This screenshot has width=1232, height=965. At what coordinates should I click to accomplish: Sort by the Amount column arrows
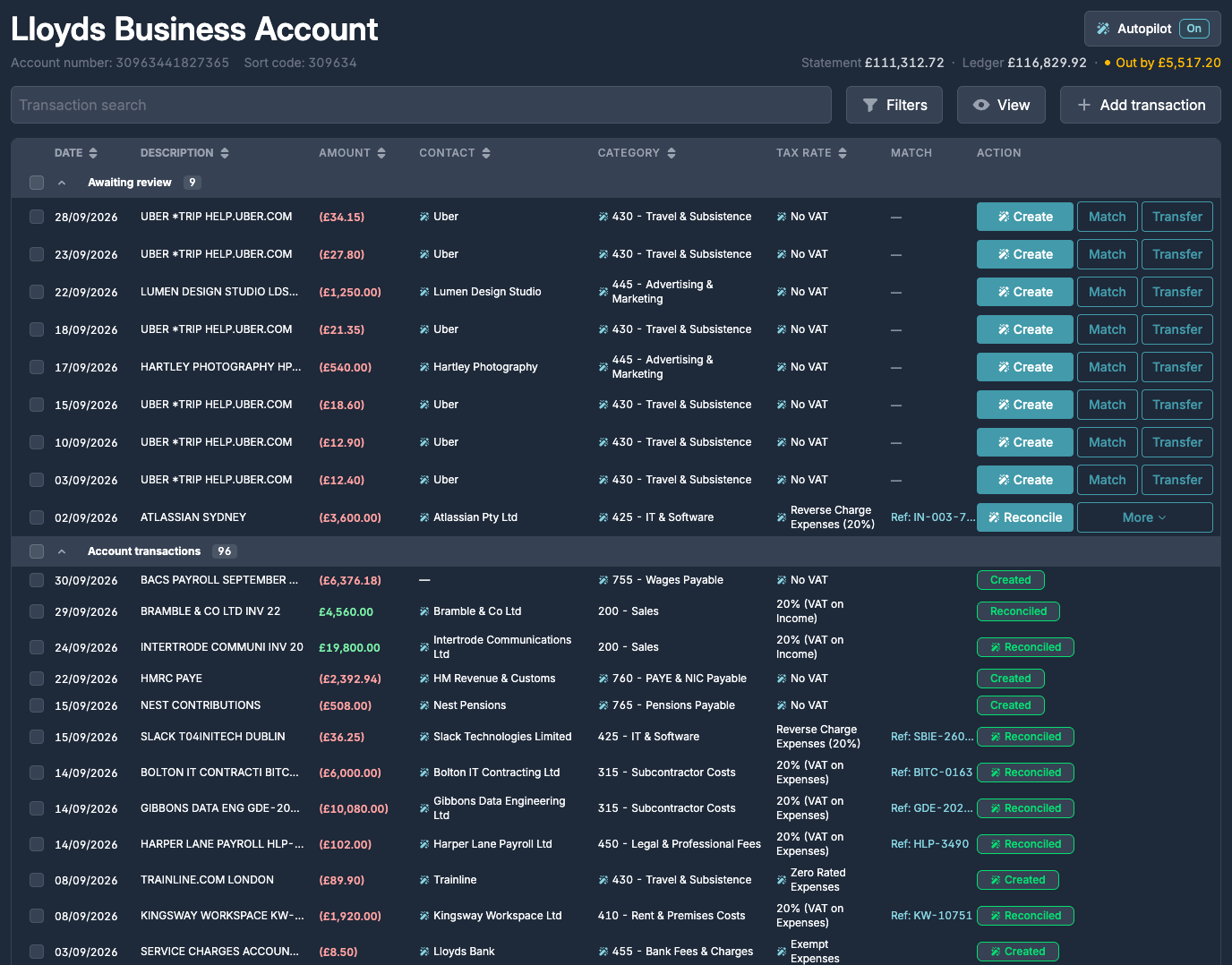point(381,153)
